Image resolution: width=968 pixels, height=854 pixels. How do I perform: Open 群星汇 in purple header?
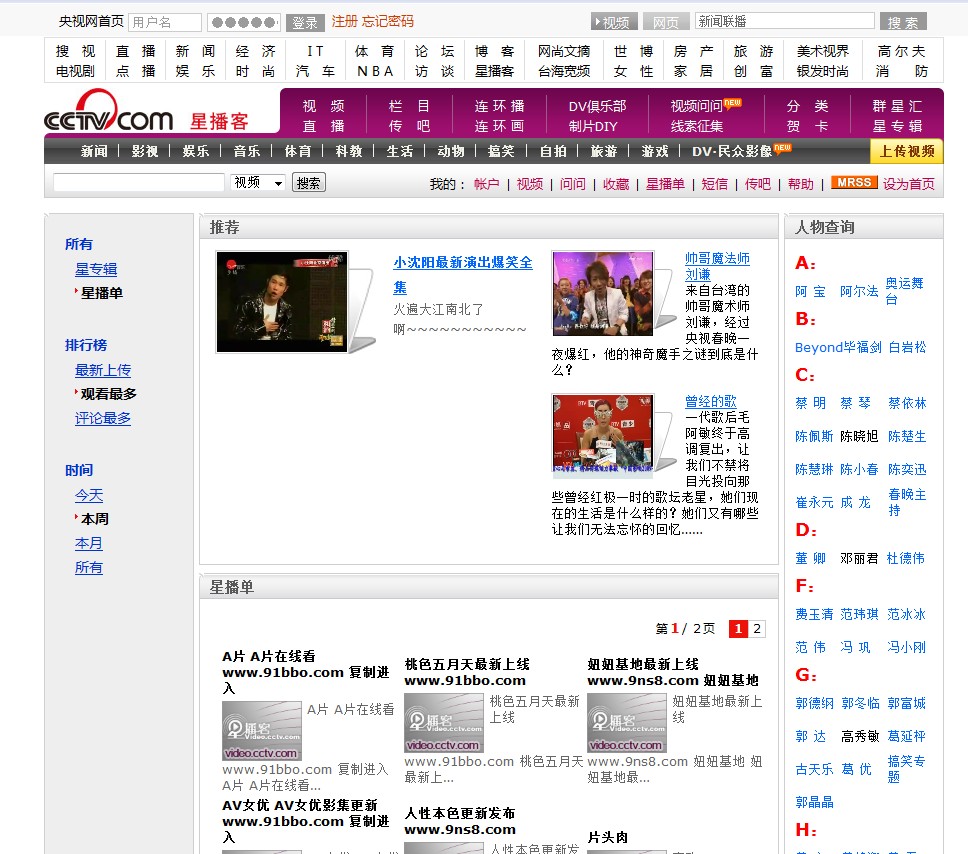click(897, 106)
